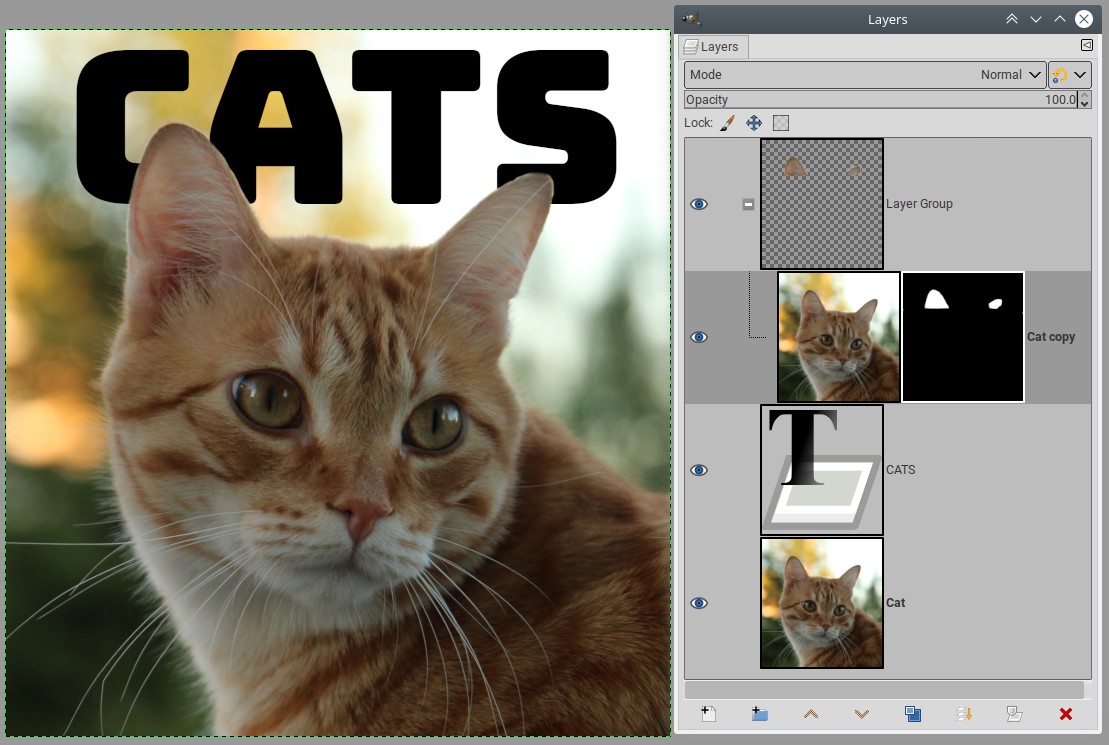The height and width of the screenshot is (745, 1109).
Task: Hide the Layer Group visibility eye
Action: [699, 204]
